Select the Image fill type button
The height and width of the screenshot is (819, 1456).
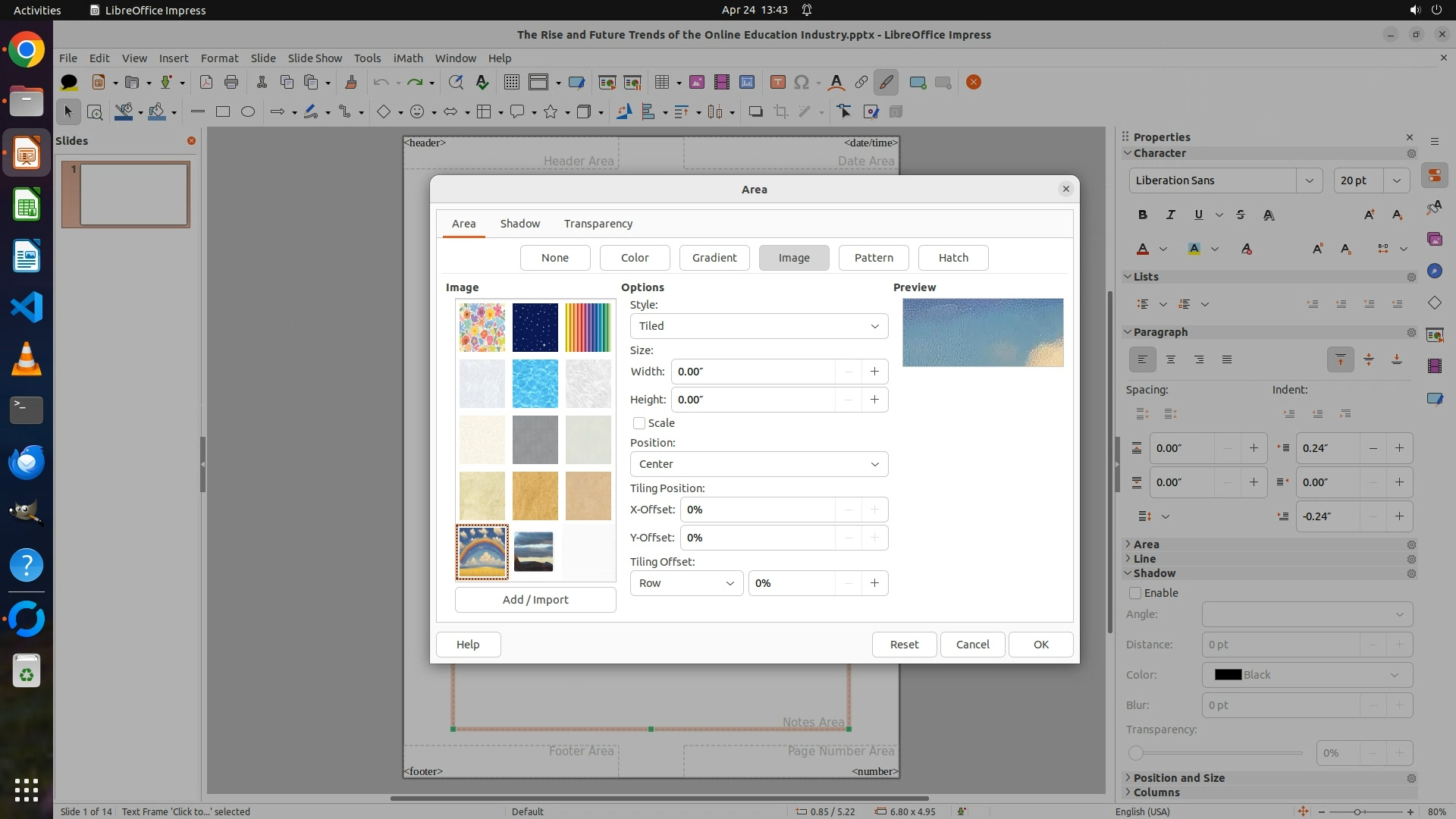pos(793,258)
